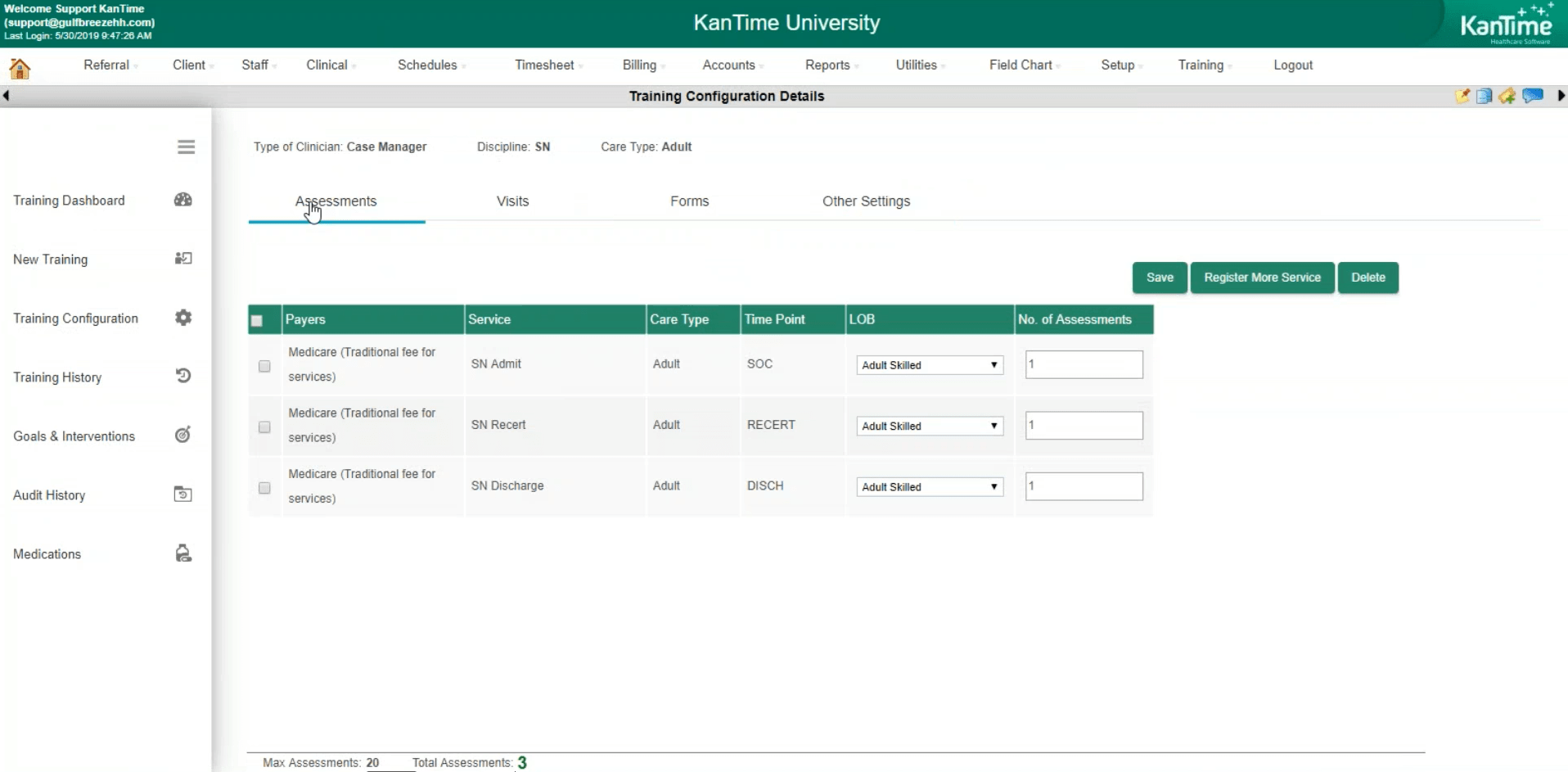
Task: Click the Register More Service button
Action: click(1263, 278)
